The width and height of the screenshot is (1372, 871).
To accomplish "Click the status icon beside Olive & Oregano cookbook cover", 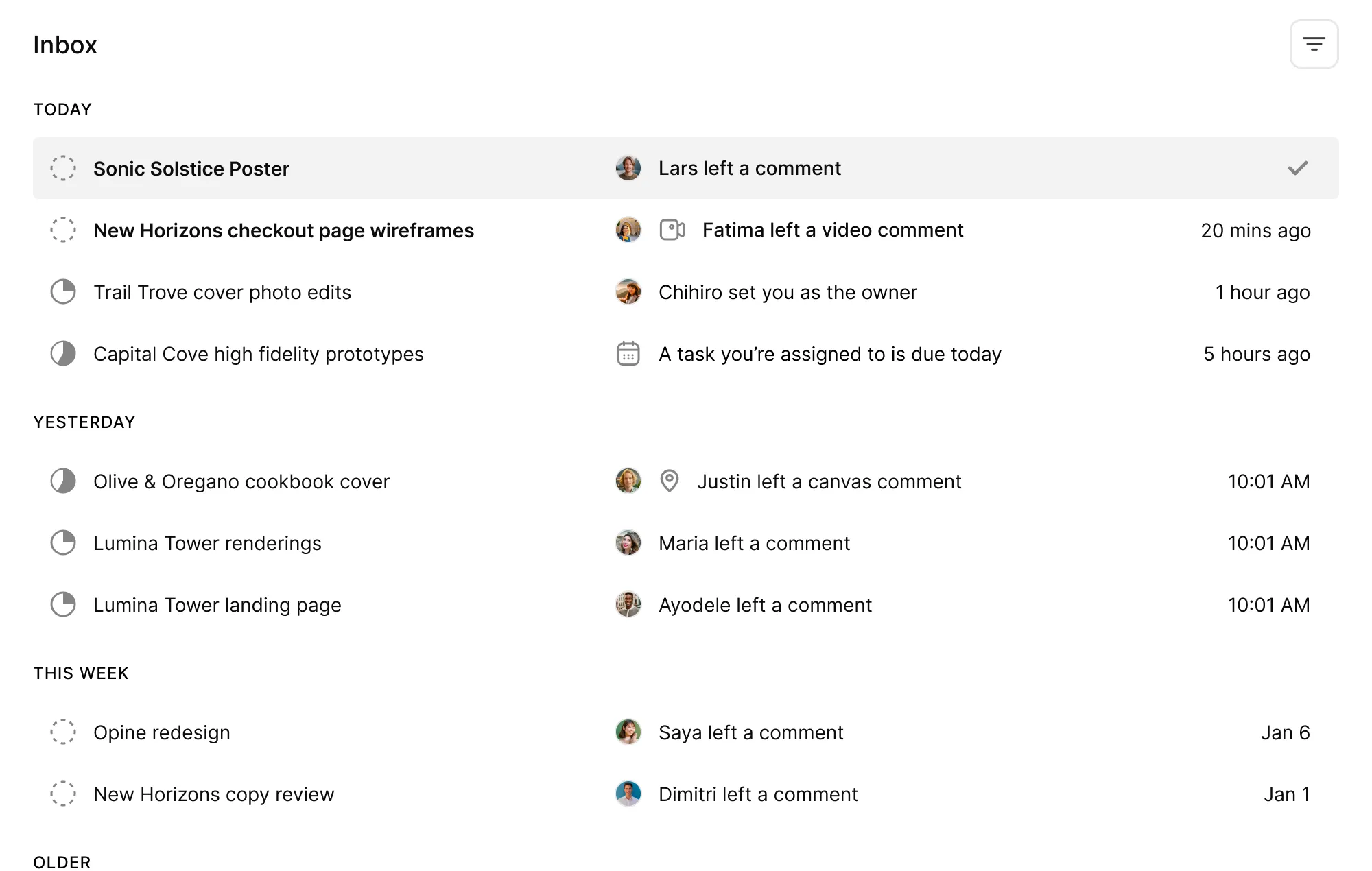I will tap(63, 481).
